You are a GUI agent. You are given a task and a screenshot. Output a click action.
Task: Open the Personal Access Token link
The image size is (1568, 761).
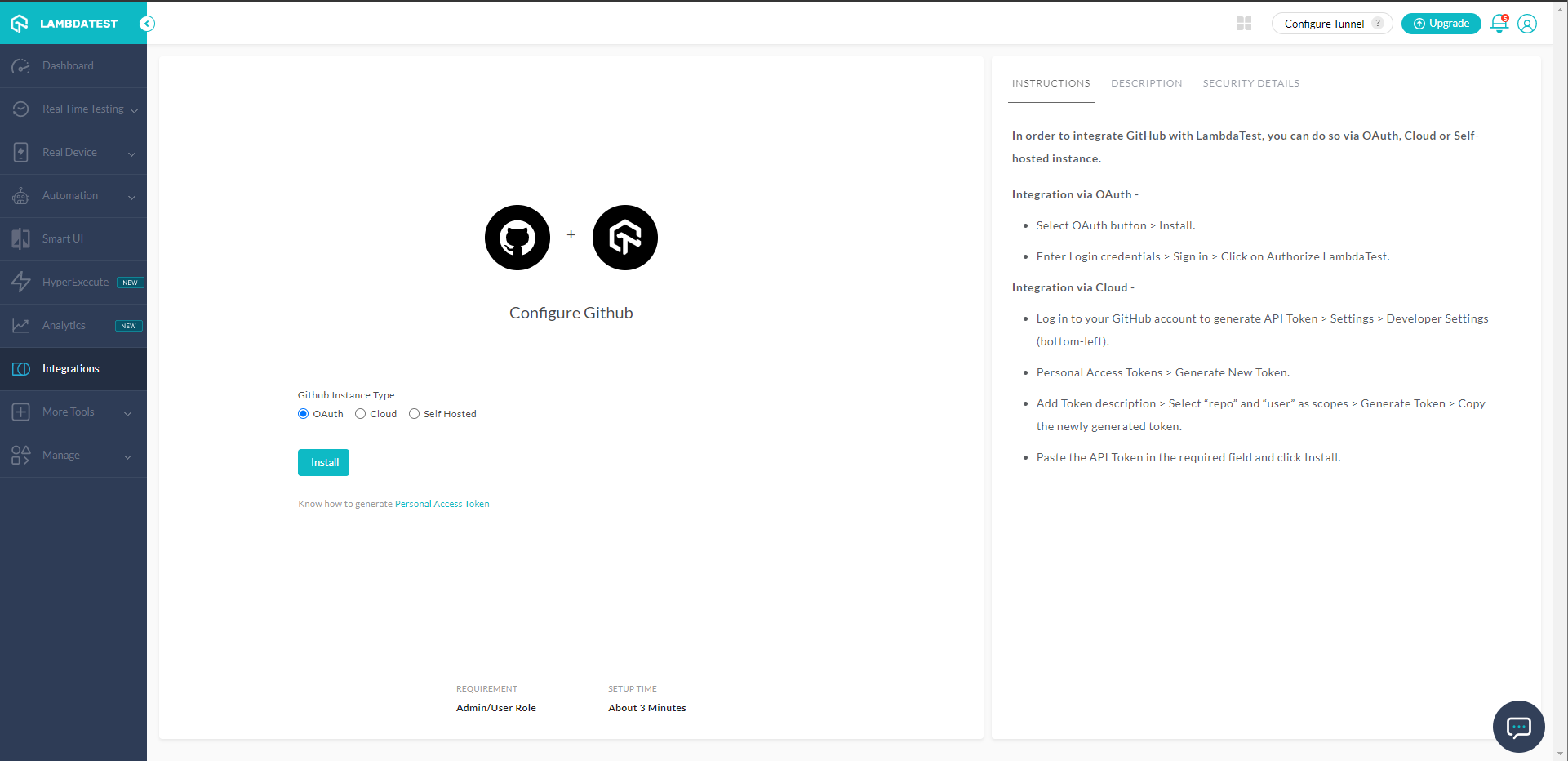point(442,504)
